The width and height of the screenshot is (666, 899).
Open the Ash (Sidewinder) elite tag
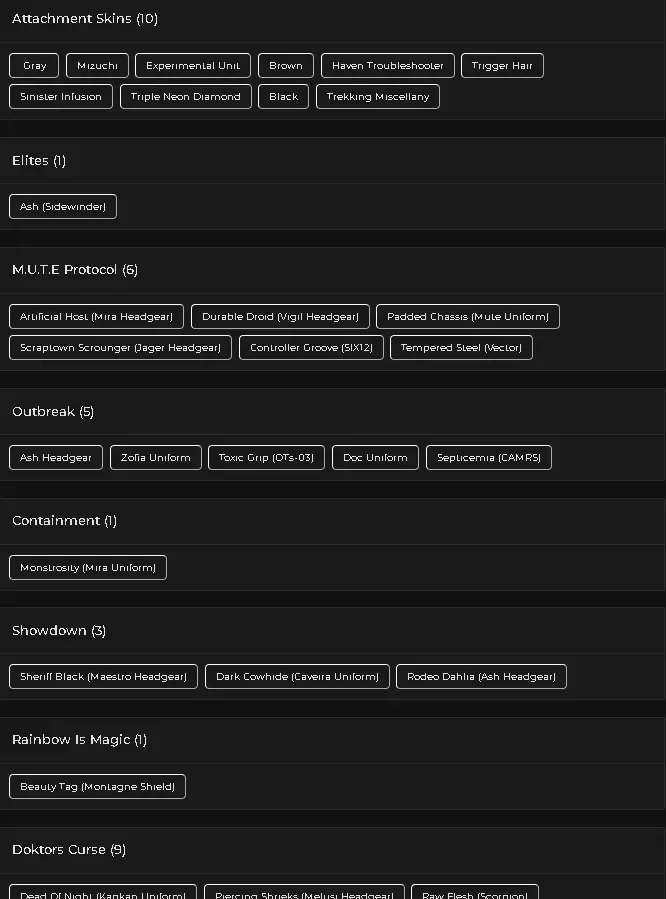[x=63, y=207]
